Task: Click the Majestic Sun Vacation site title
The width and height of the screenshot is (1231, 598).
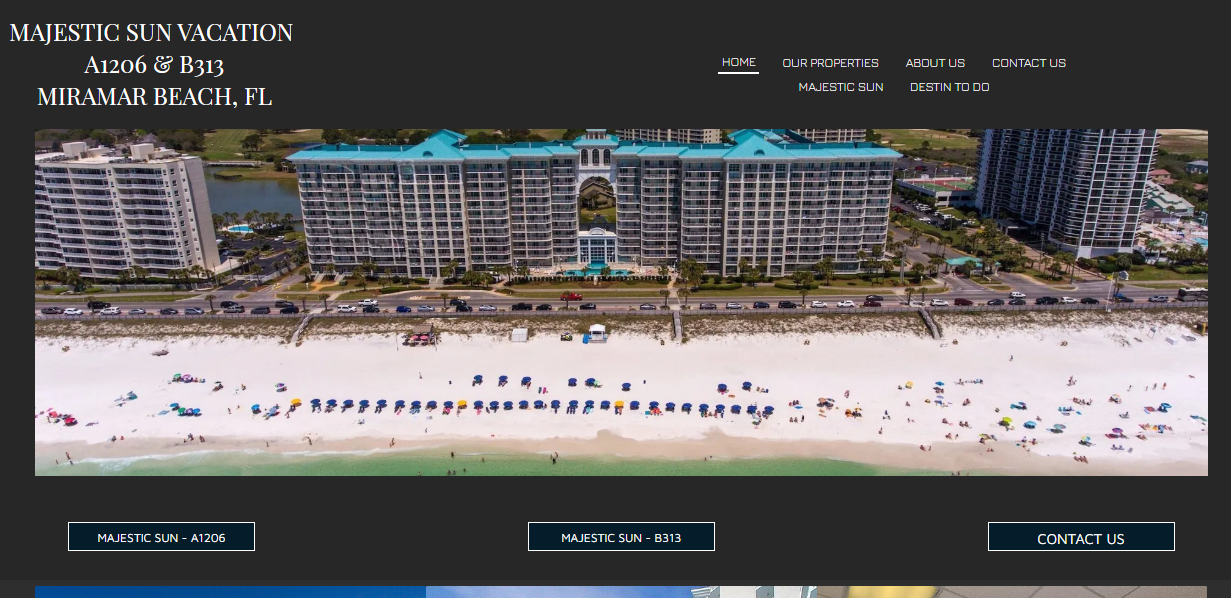Action: click(152, 65)
